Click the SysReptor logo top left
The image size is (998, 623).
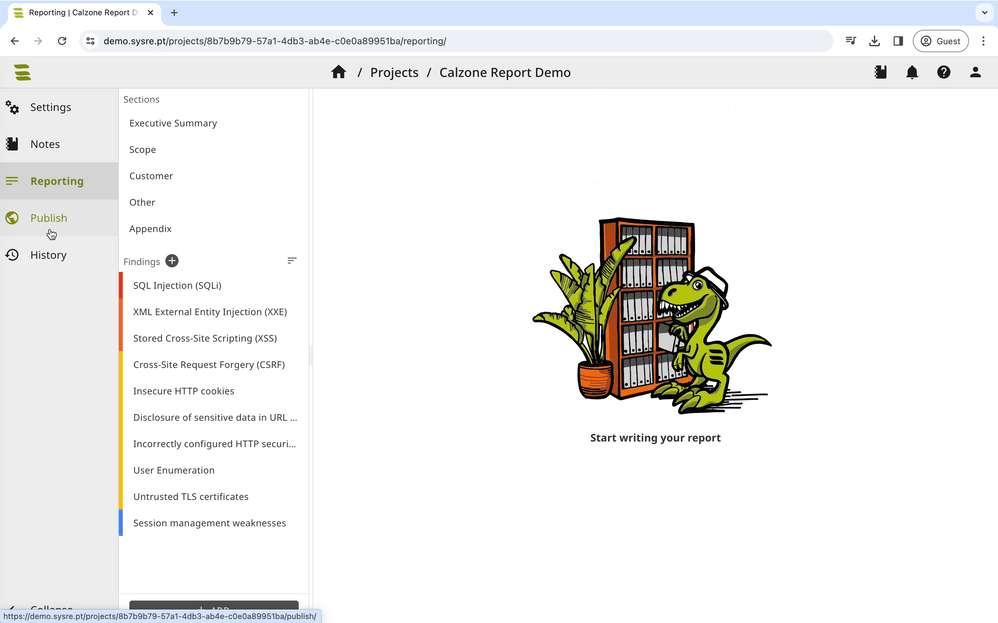pyautogui.click(x=22, y=72)
